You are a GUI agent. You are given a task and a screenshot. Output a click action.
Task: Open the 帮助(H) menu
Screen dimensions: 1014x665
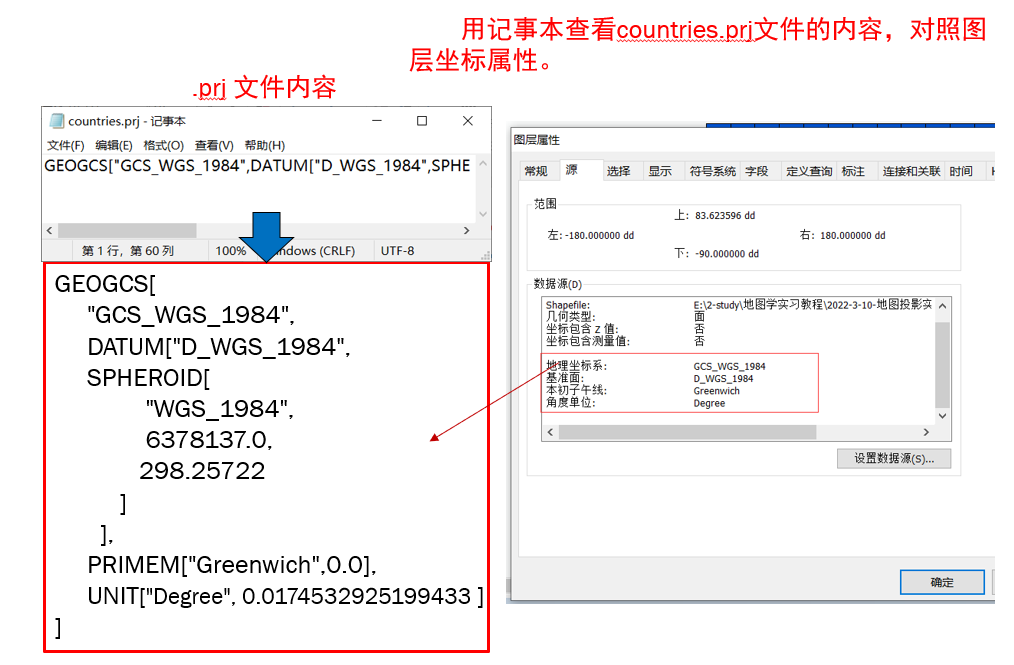[264, 145]
